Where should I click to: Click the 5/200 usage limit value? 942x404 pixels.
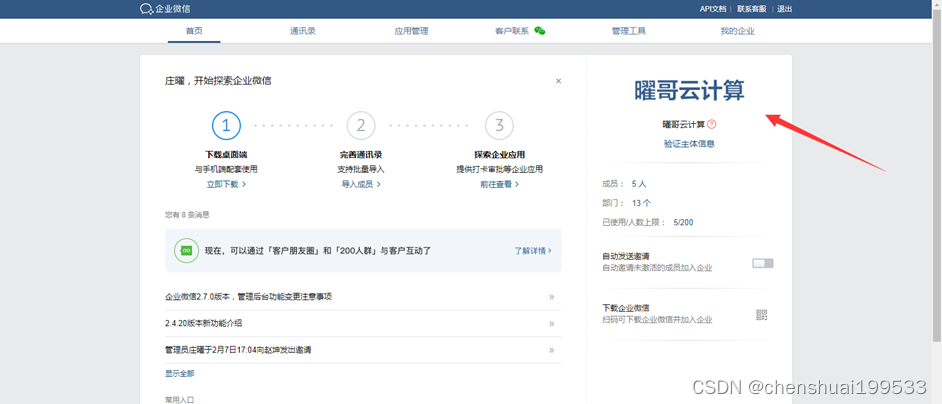[684, 222]
